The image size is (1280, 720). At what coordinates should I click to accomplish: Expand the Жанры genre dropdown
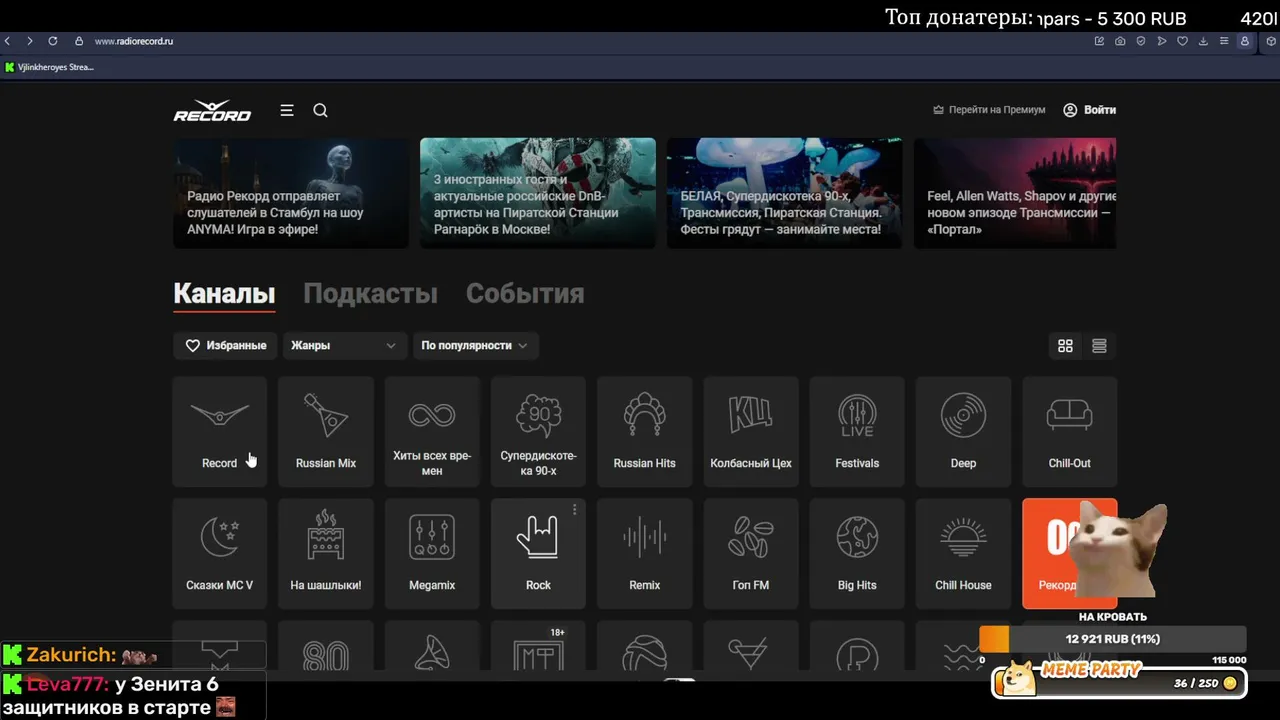pos(345,345)
